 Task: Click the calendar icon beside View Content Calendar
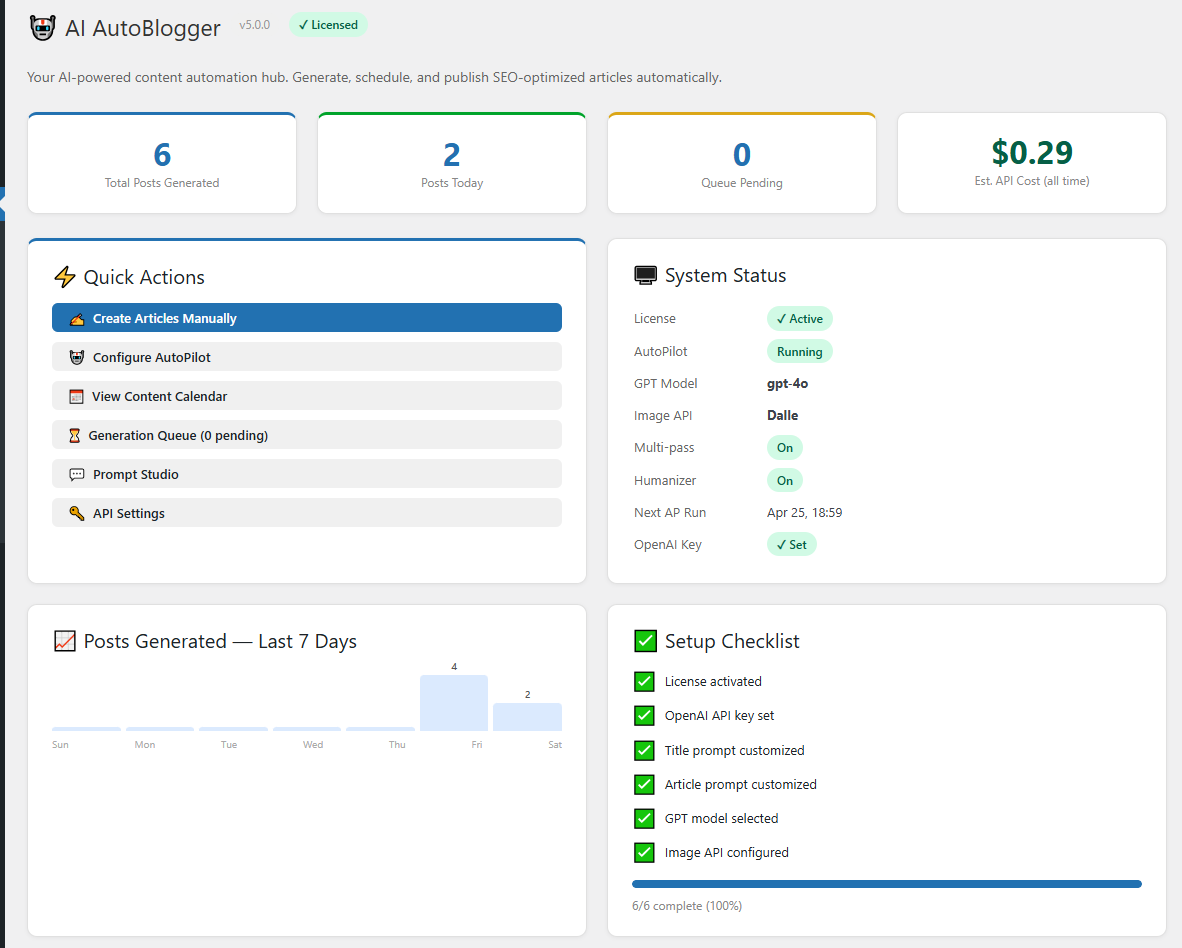76,396
